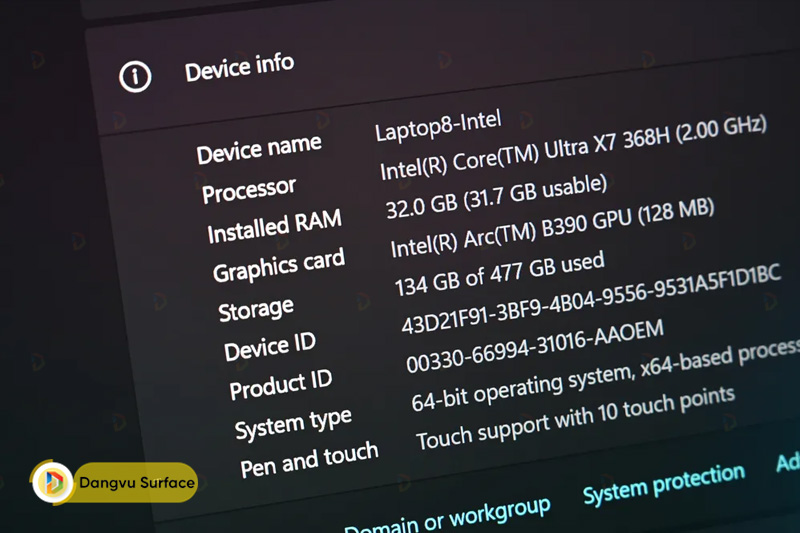800x533 pixels.
Task: Select the 64-bit operating system value
Action: (x=606, y=374)
